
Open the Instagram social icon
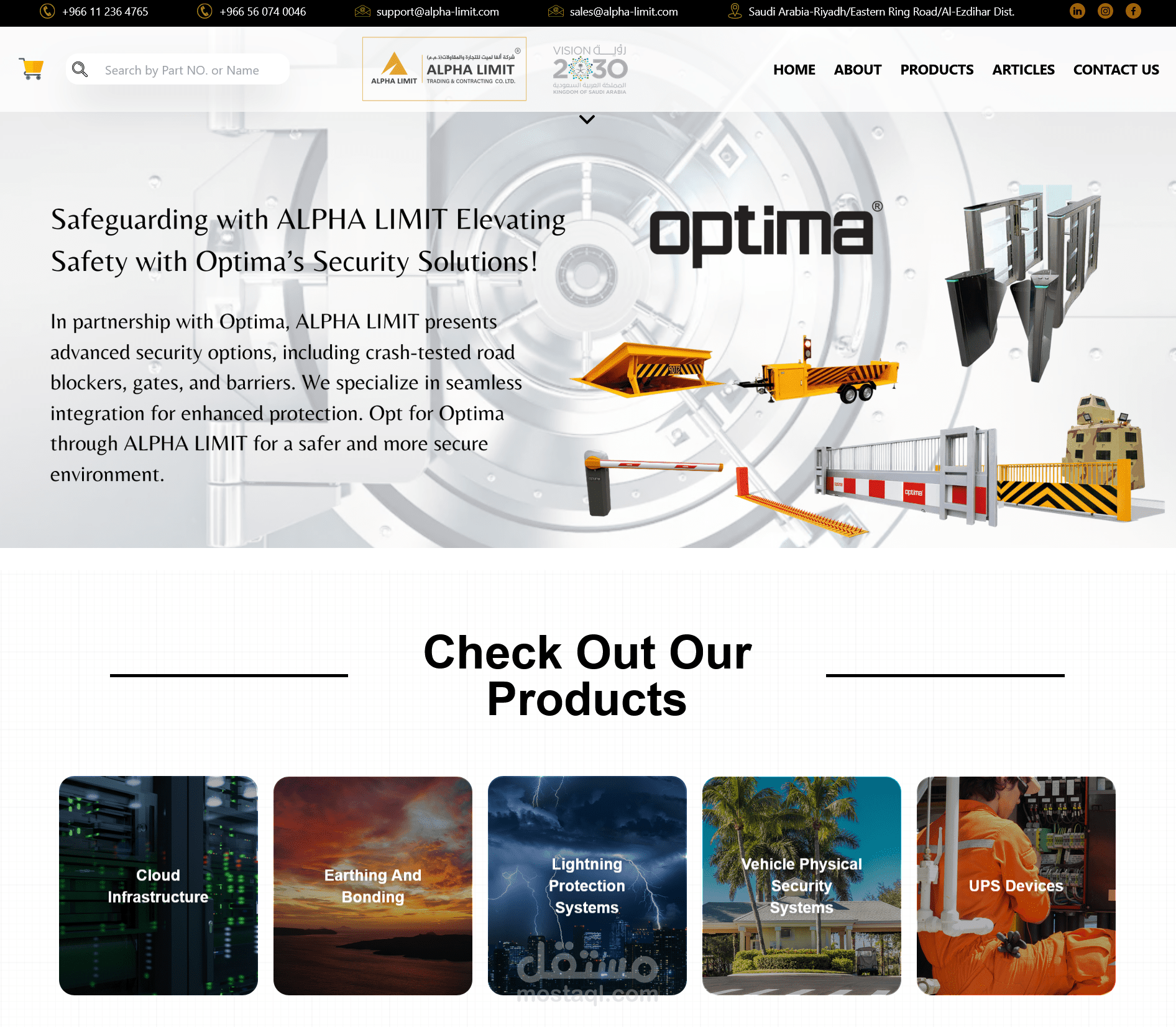[x=1105, y=11]
